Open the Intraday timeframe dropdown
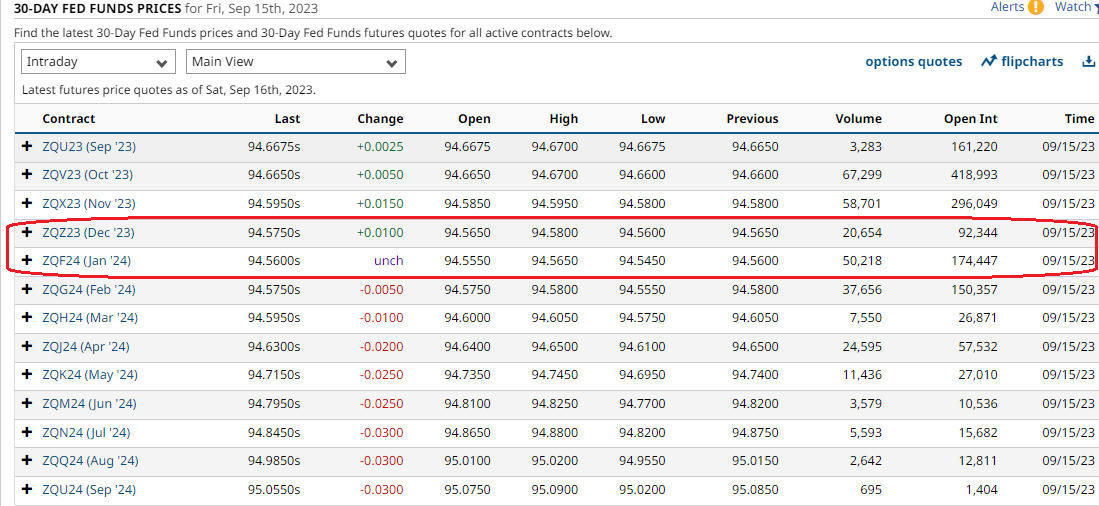This screenshot has height=506, width=1099. tap(98, 62)
